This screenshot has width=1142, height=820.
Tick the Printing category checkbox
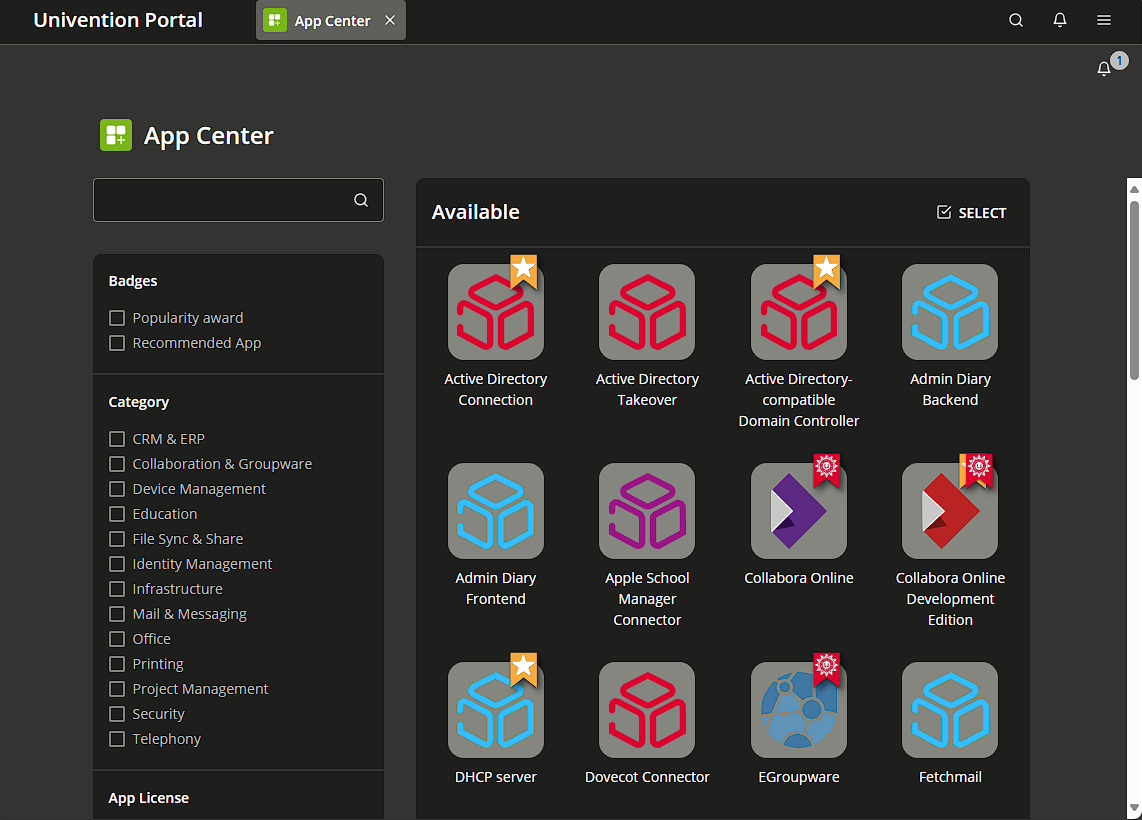[x=117, y=664]
